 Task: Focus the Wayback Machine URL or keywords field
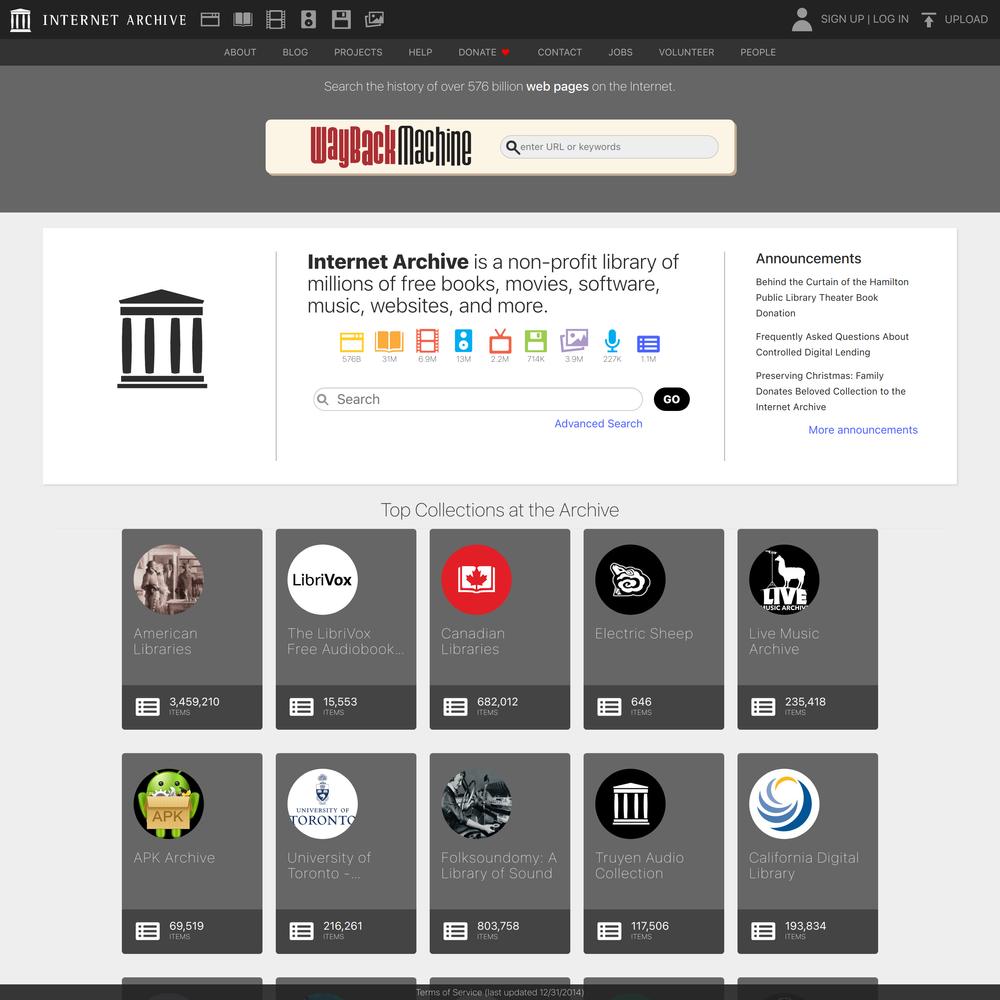(x=609, y=147)
